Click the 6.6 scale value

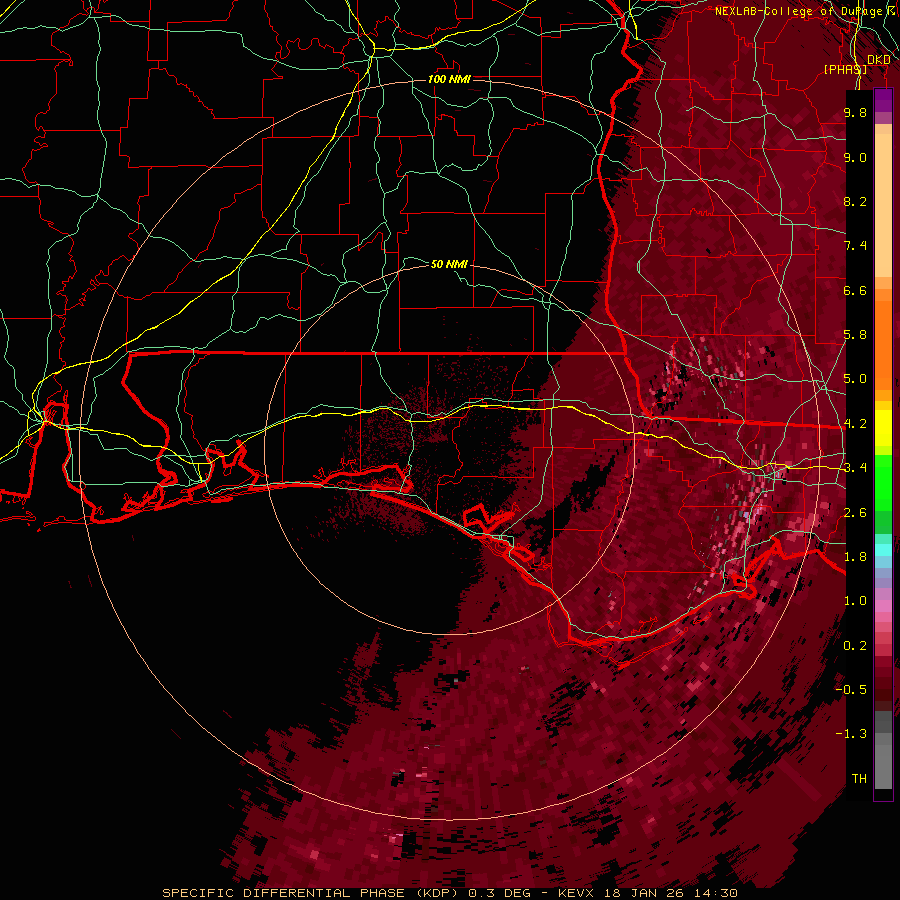855,290
